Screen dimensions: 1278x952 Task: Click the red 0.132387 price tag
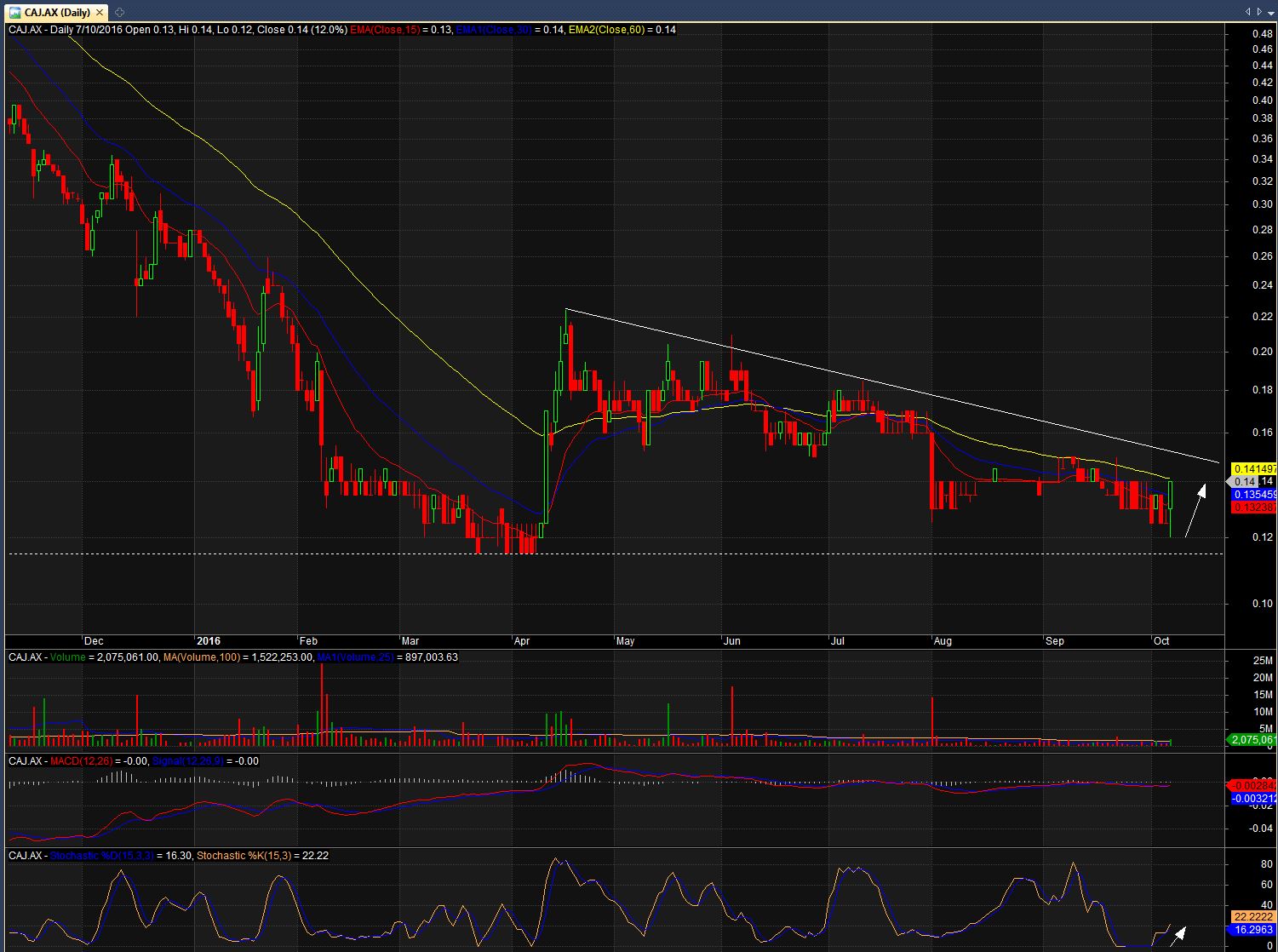pyautogui.click(x=1253, y=508)
